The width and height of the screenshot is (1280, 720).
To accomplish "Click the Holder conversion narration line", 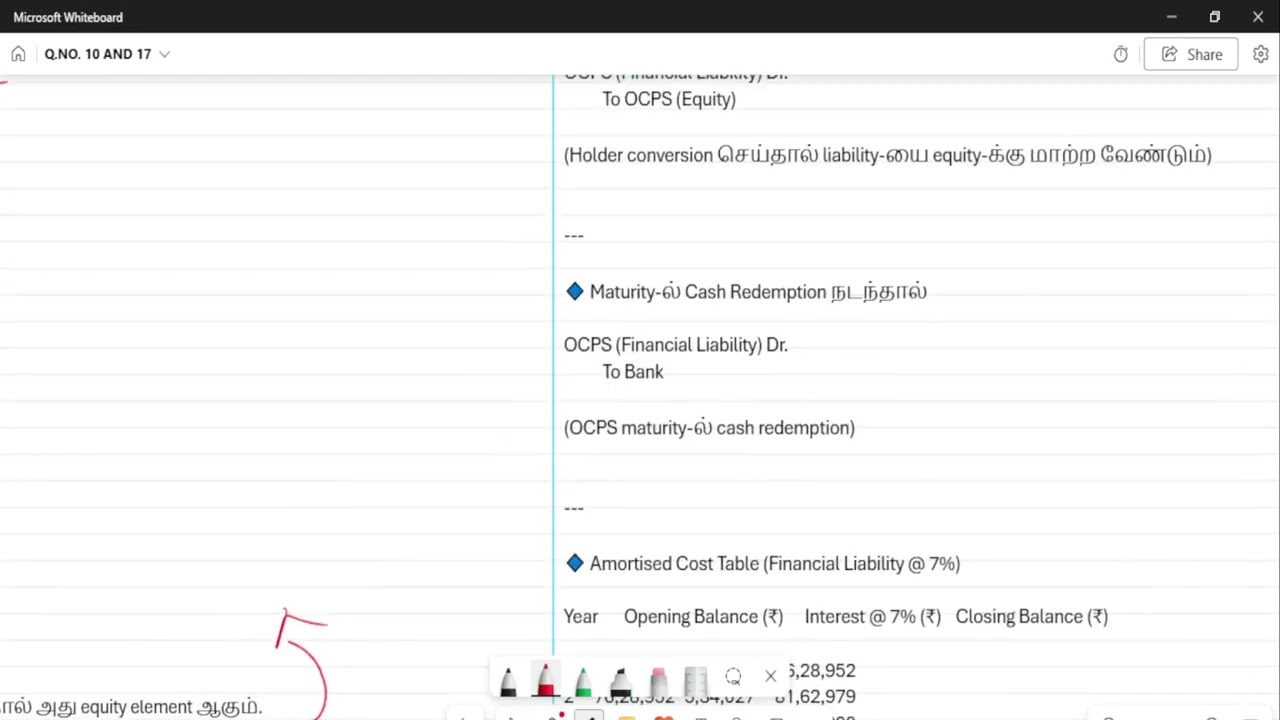I will tap(888, 155).
